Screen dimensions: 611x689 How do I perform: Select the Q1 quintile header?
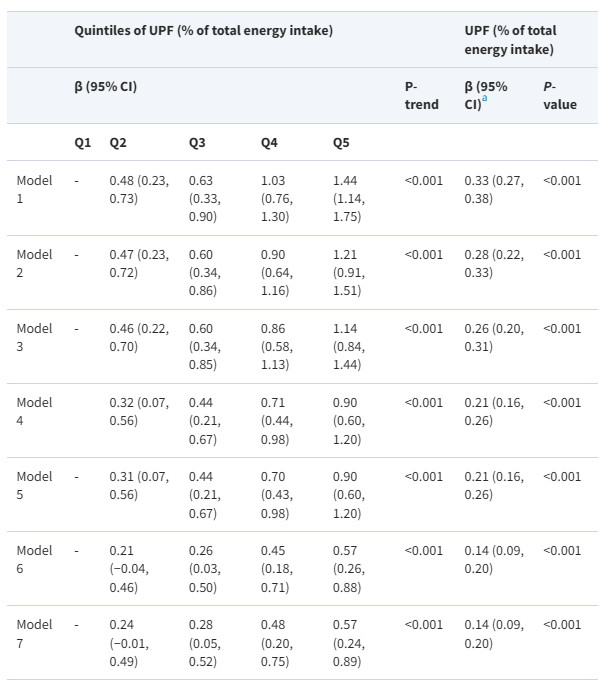point(82,143)
